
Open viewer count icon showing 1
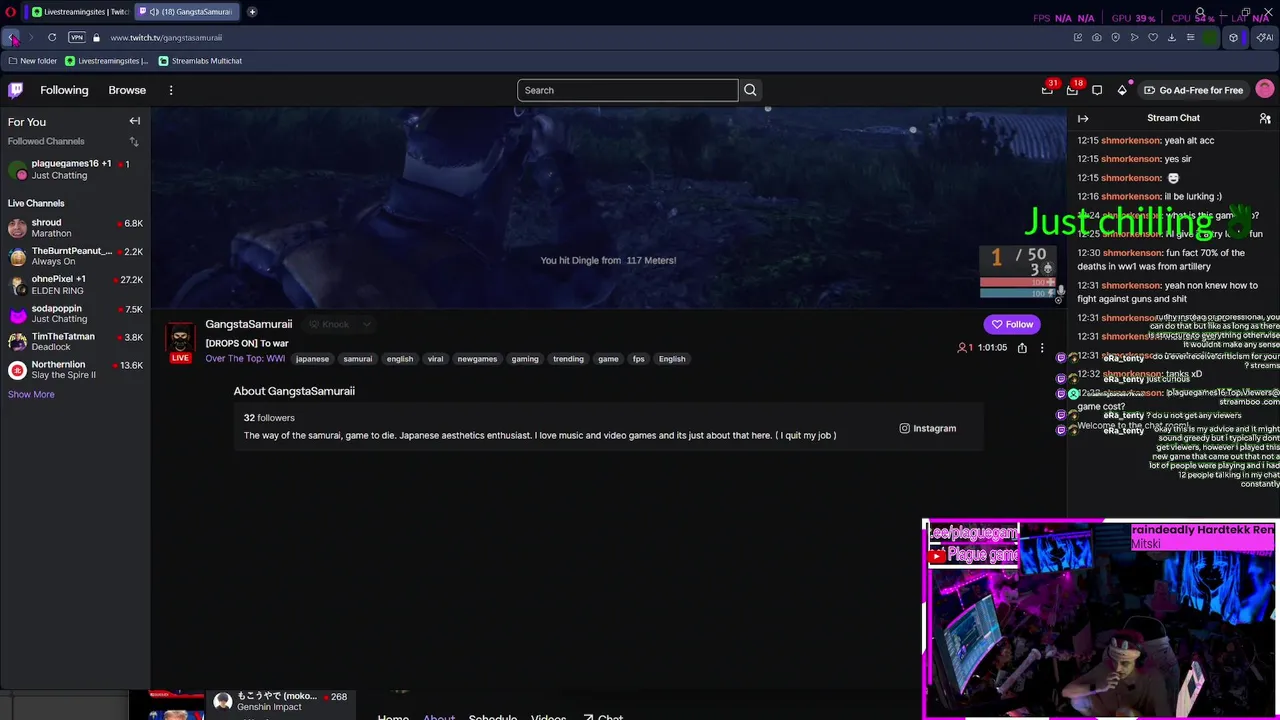click(x=966, y=348)
